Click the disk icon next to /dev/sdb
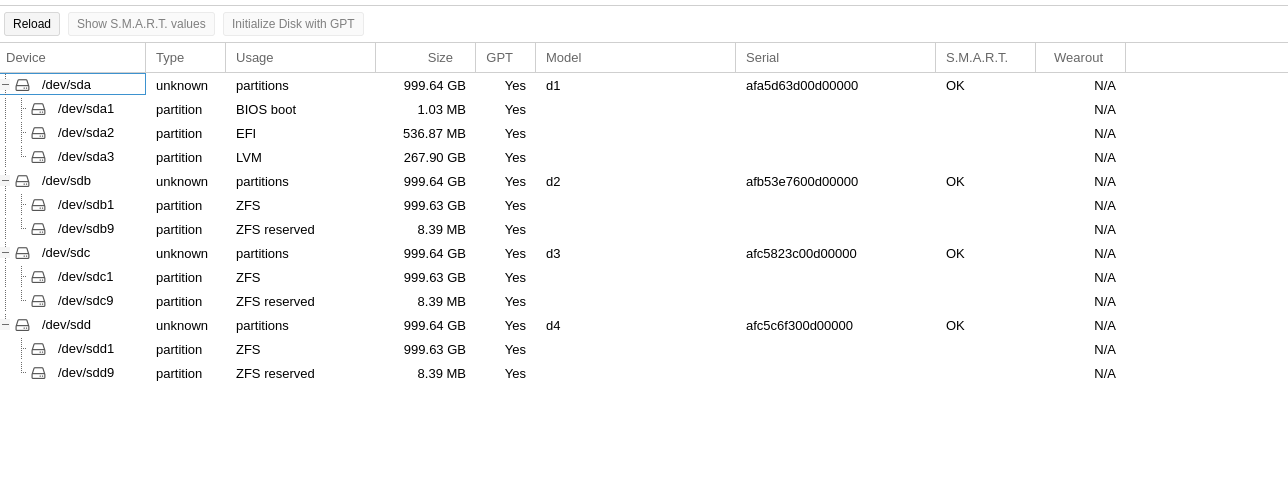This screenshot has width=1288, height=491. [22, 182]
